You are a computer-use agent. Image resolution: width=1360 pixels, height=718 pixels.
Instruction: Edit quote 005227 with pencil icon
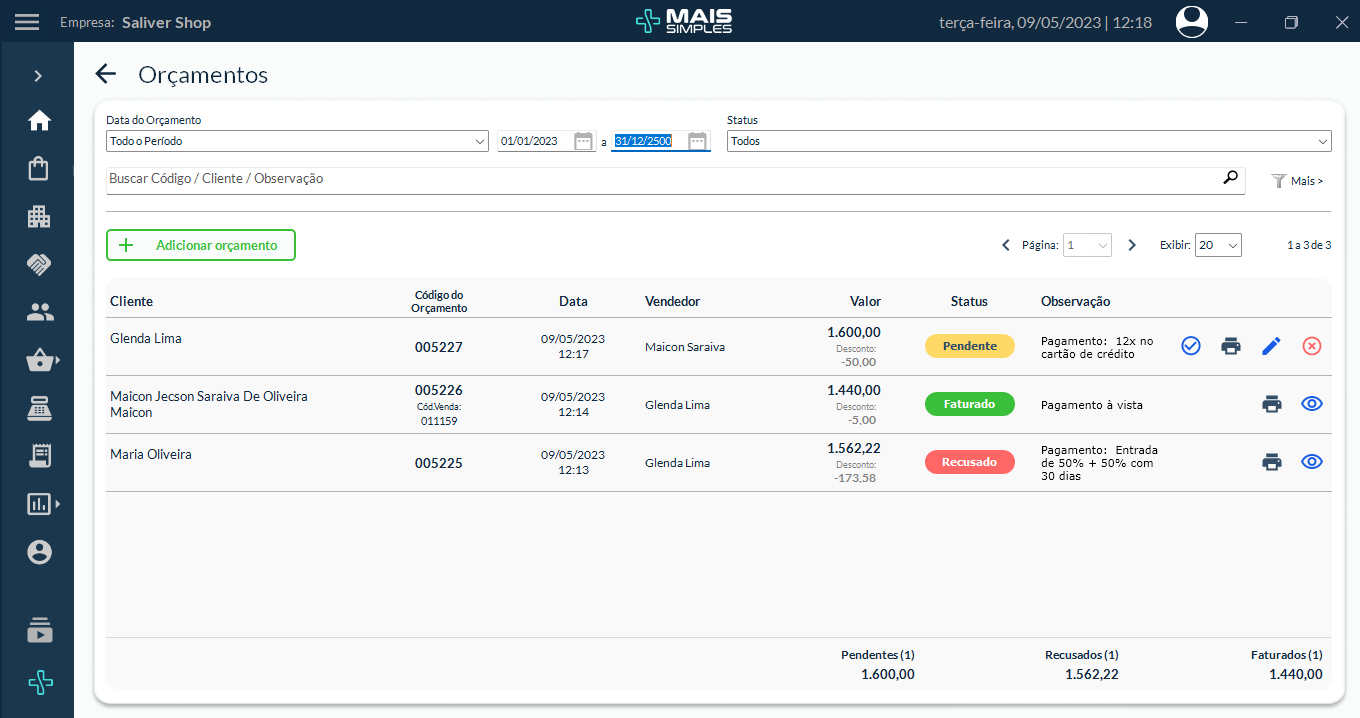tap(1271, 346)
